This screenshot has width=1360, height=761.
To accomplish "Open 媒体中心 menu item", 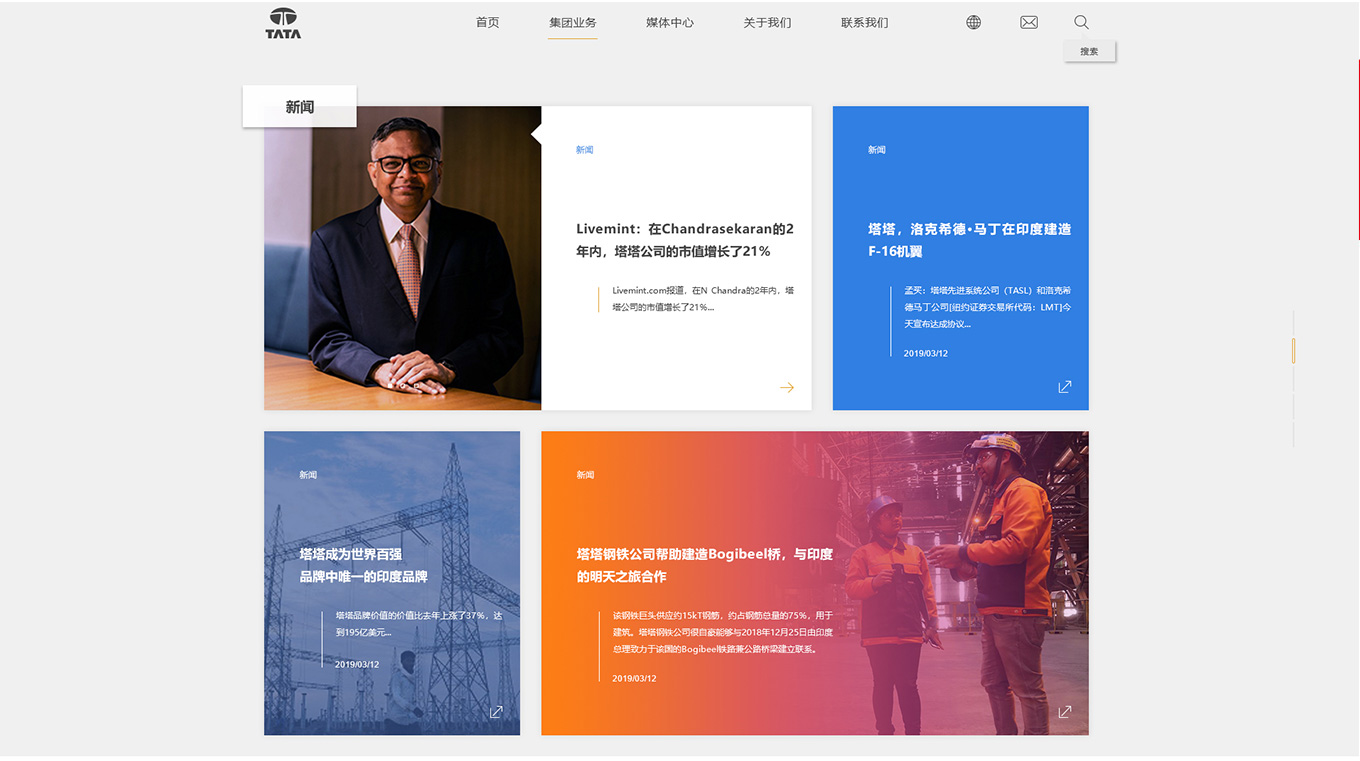I will coord(670,22).
